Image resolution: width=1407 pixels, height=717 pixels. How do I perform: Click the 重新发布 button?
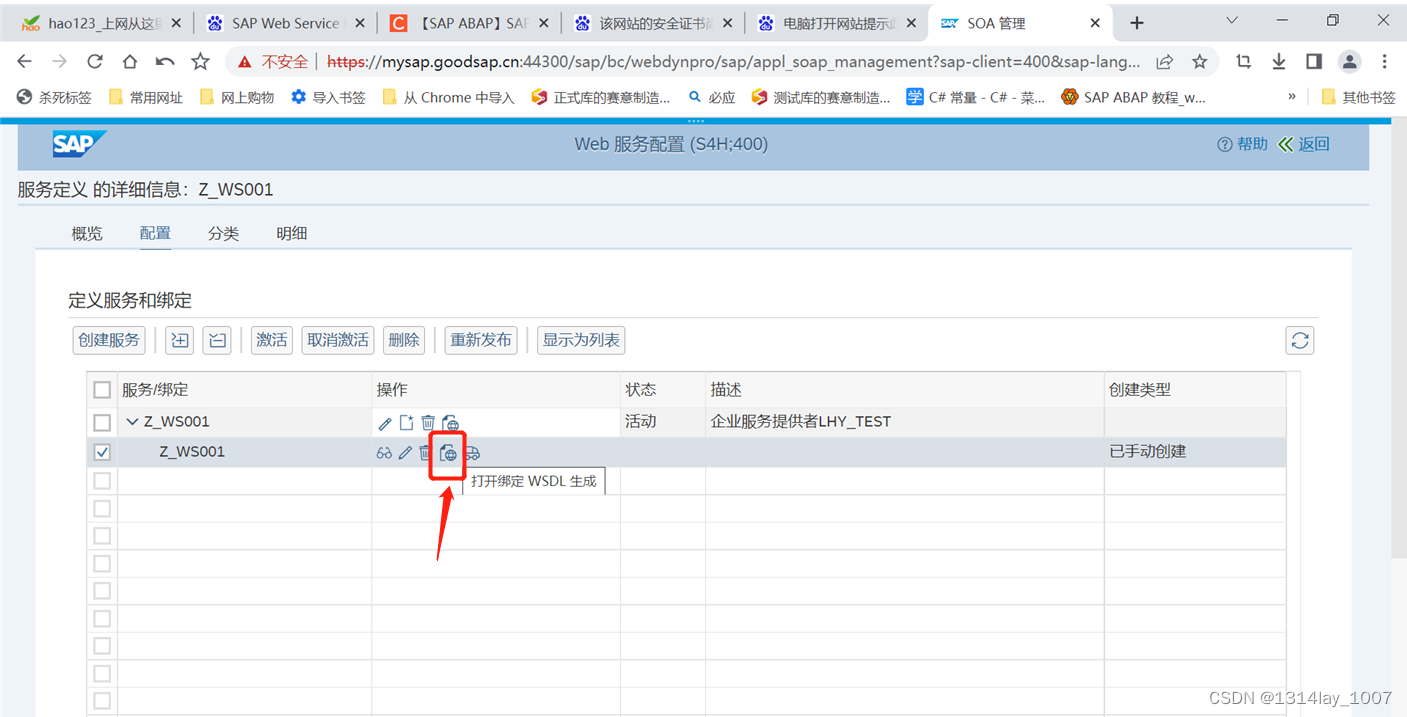coord(481,340)
